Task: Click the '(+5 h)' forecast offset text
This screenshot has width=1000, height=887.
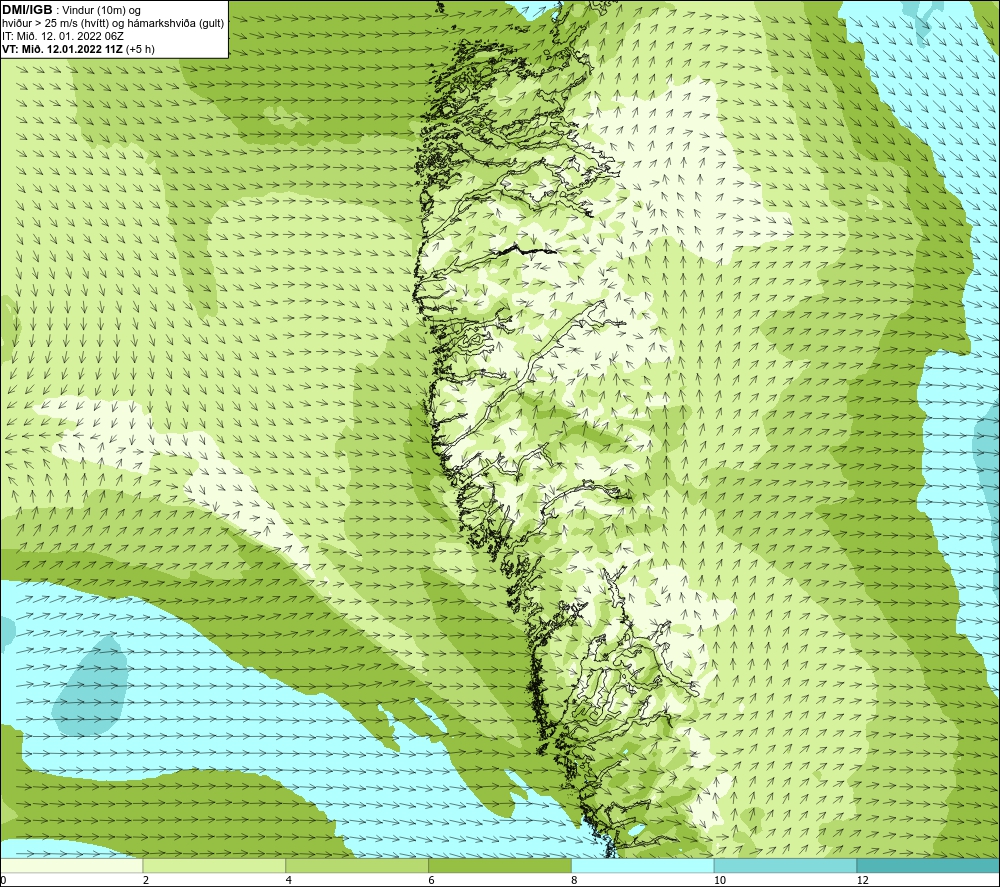Action: pyautogui.click(x=140, y=49)
